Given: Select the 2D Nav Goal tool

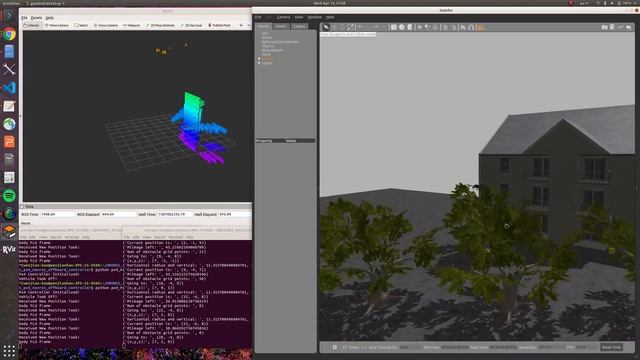Looking at the screenshot, I should pos(191,25).
